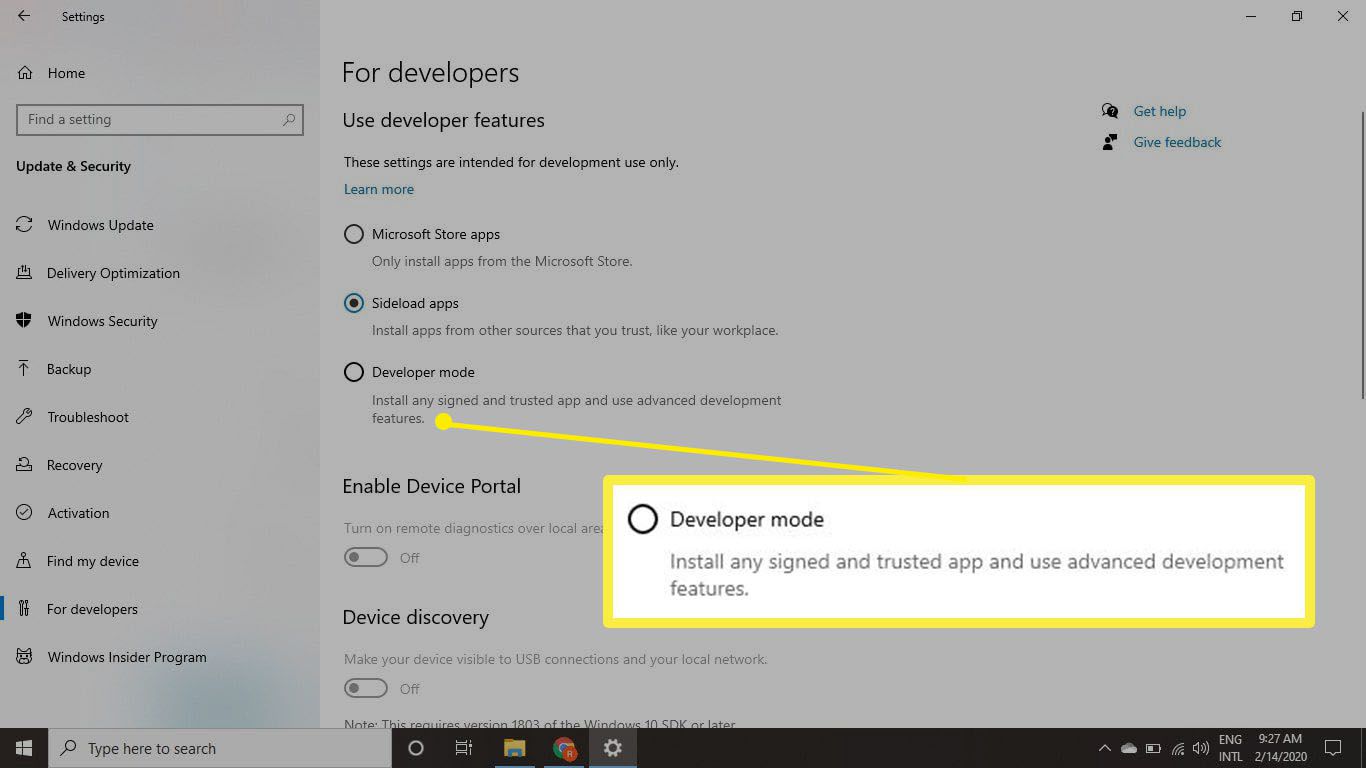Launch File Explorer from the taskbar
The height and width of the screenshot is (768, 1366).
pyautogui.click(x=515, y=748)
